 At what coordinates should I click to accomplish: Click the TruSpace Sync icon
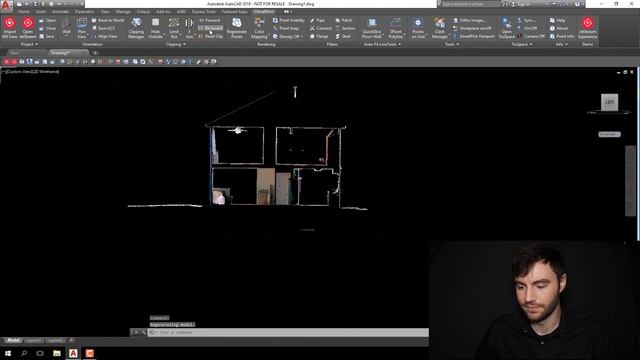[526, 20]
